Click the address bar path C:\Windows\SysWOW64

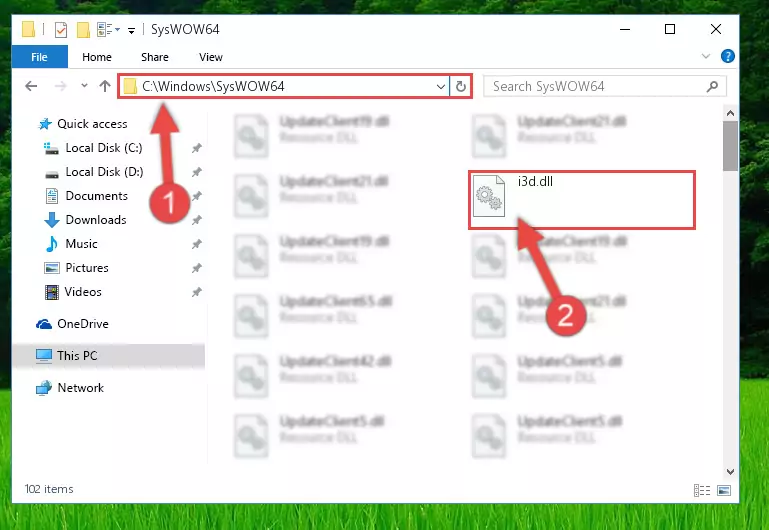click(213, 86)
